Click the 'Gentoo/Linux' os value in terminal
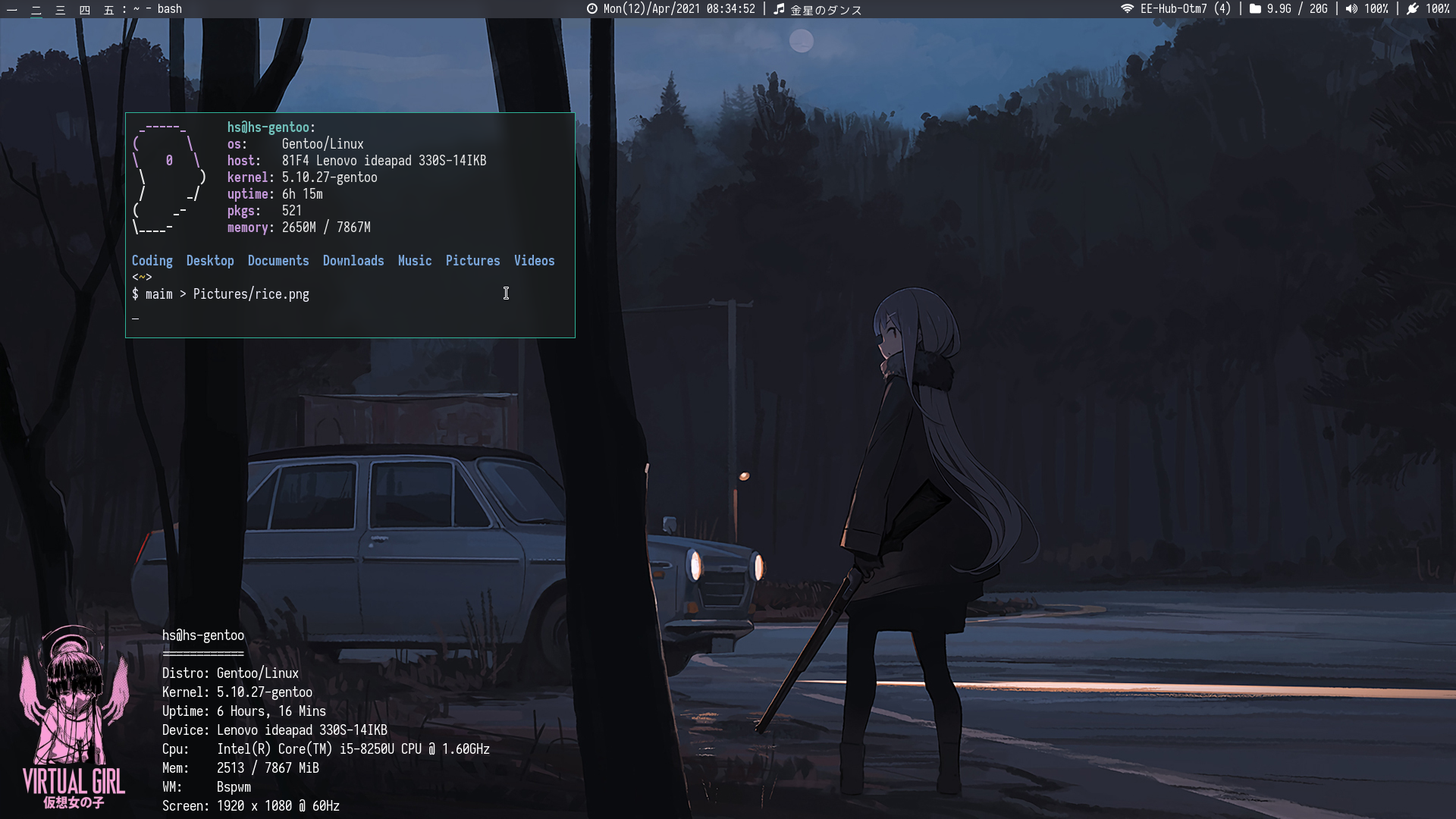 322,144
